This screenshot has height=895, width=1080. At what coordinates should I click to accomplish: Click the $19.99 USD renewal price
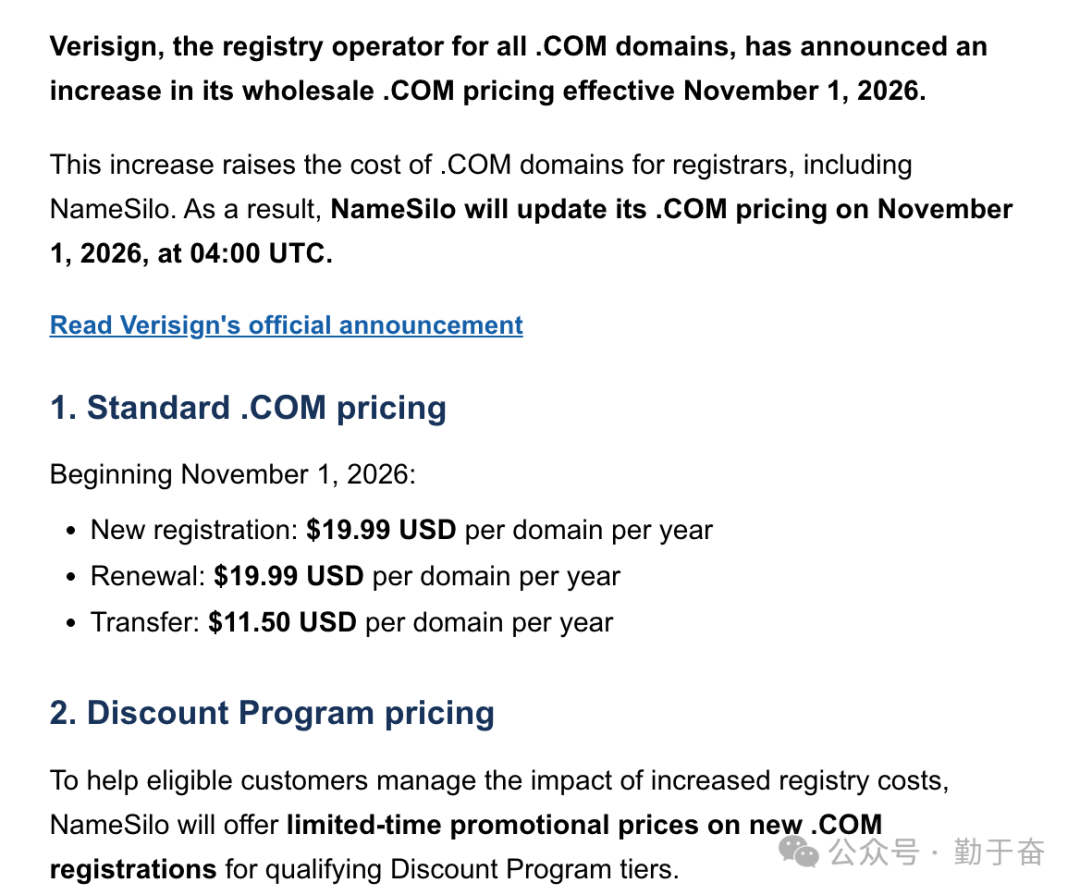click(x=289, y=577)
